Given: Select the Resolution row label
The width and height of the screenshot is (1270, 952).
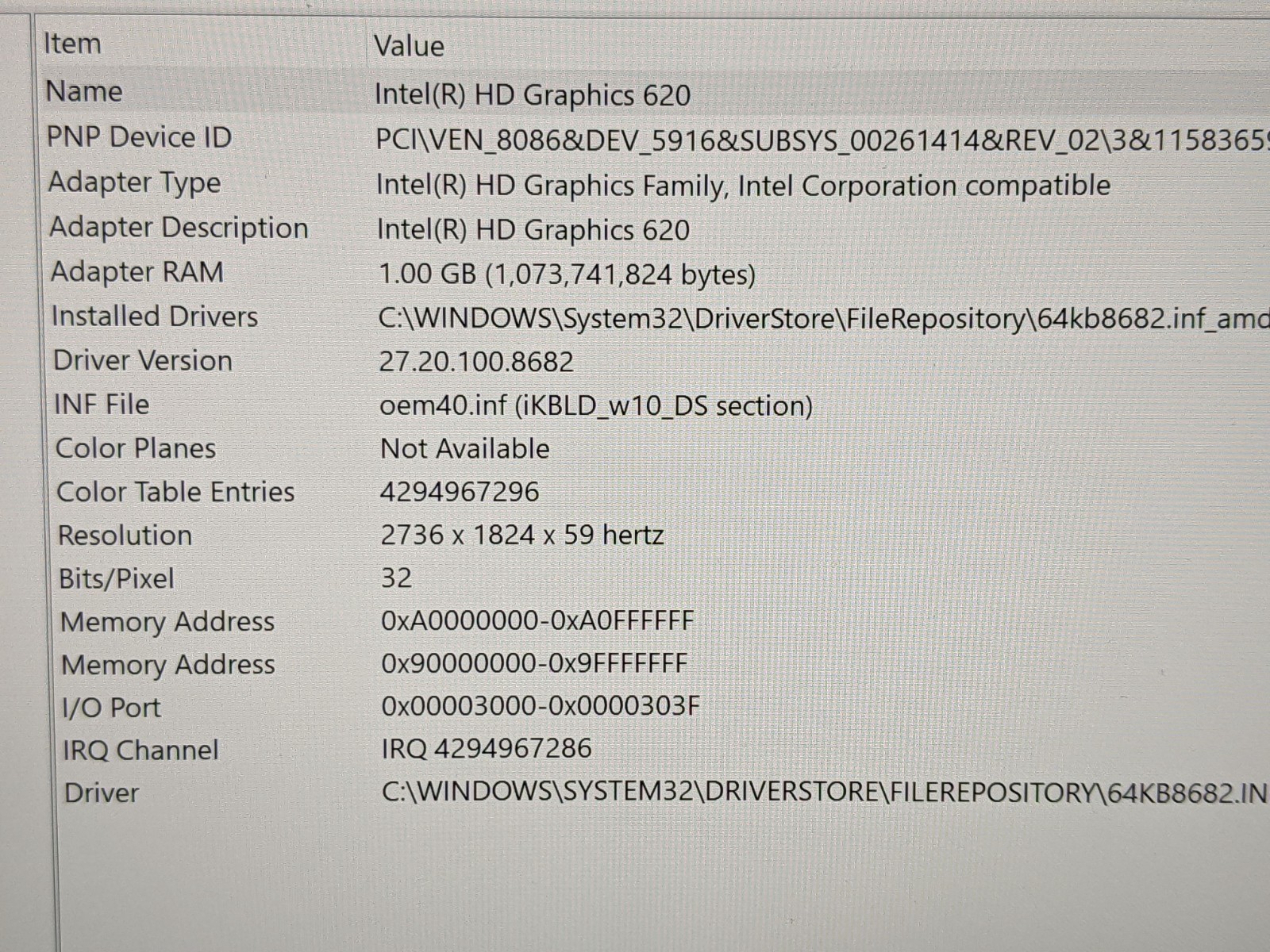Looking at the screenshot, I should click(125, 535).
